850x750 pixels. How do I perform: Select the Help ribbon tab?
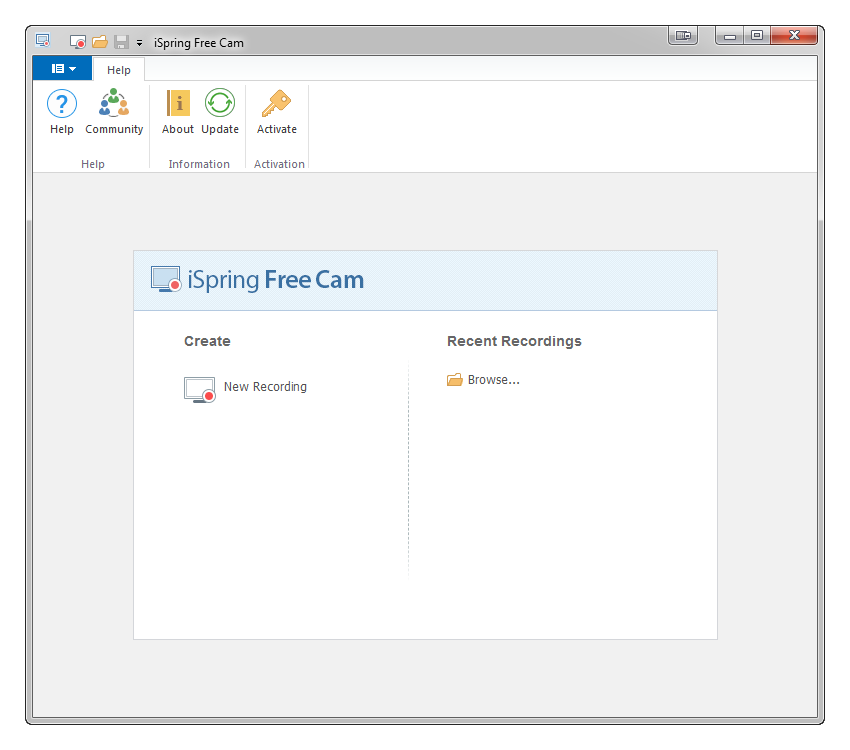click(119, 70)
